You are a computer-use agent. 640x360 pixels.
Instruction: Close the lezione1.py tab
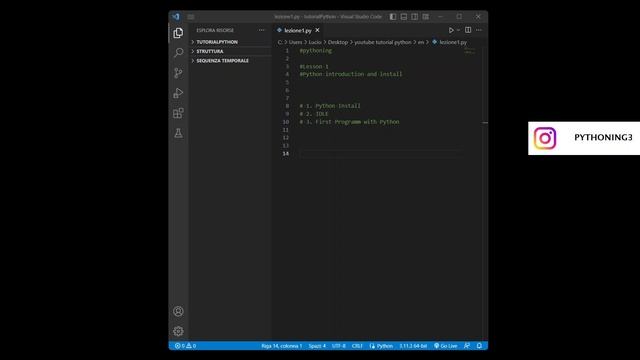pos(318,30)
